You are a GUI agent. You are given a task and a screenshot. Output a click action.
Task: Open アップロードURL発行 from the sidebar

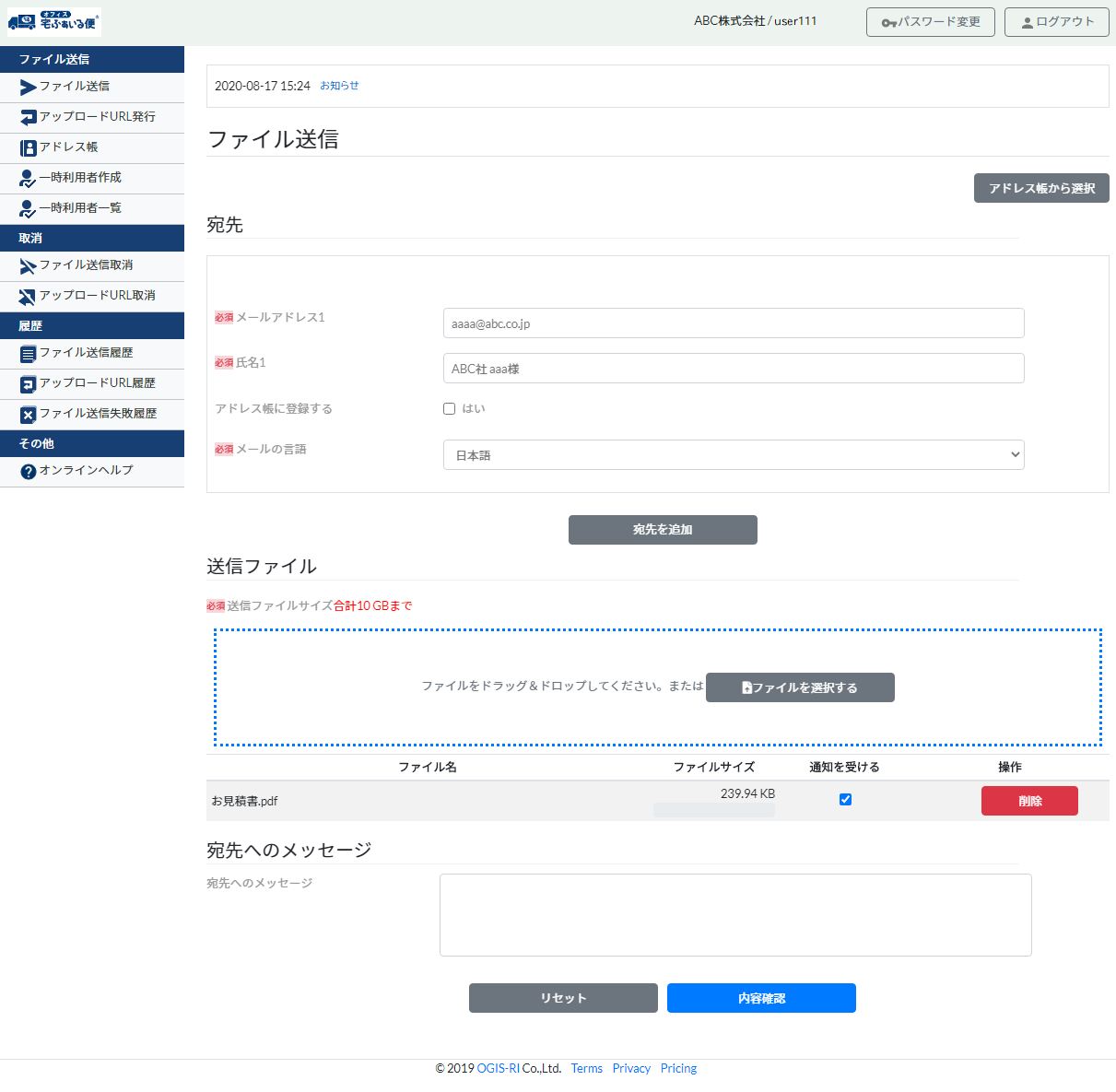28,117
